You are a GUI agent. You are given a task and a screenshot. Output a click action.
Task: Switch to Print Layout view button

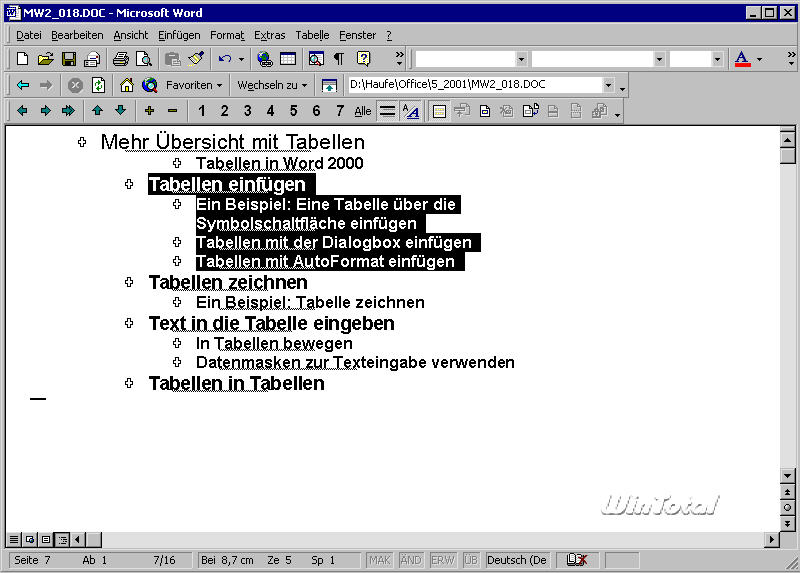pyautogui.click(x=46, y=539)
